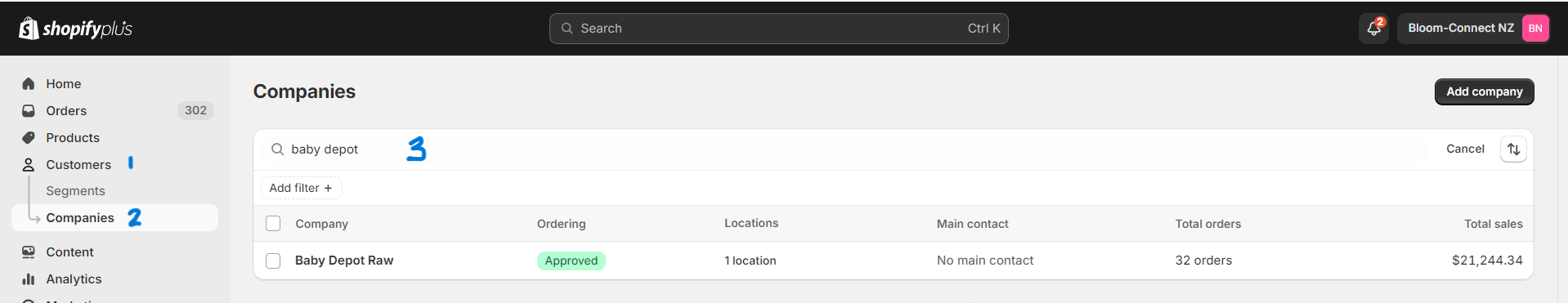
Task: Open the notifications bell
Action: tap(1374, 29)
